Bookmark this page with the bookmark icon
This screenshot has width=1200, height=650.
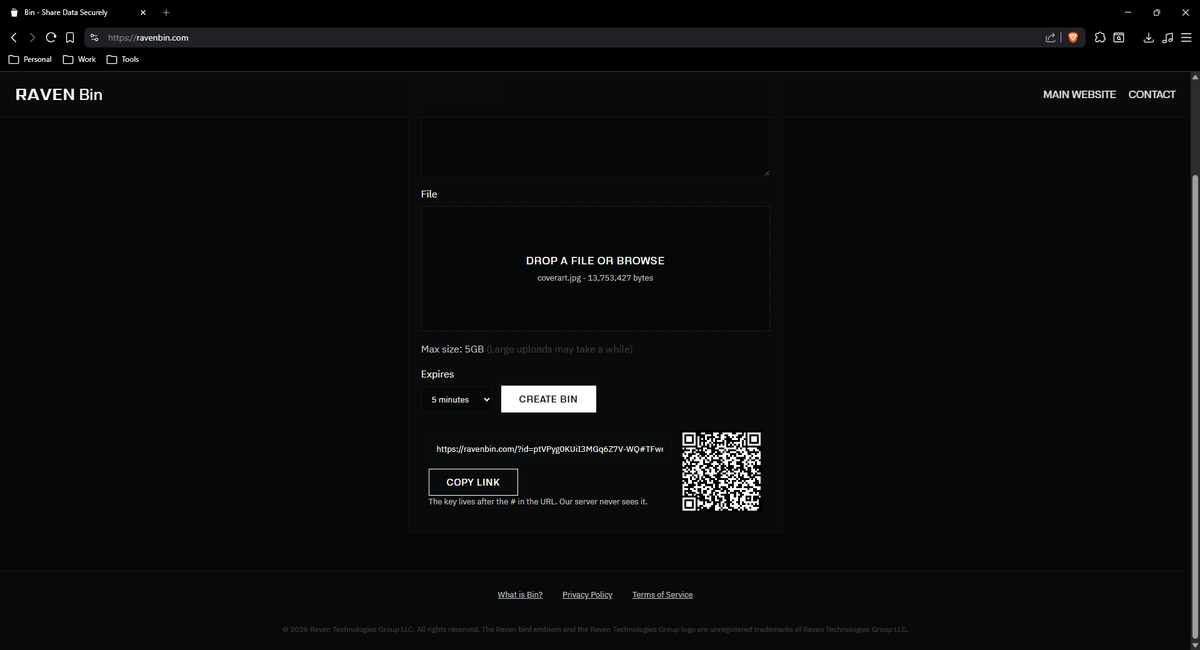click(69, 37)
